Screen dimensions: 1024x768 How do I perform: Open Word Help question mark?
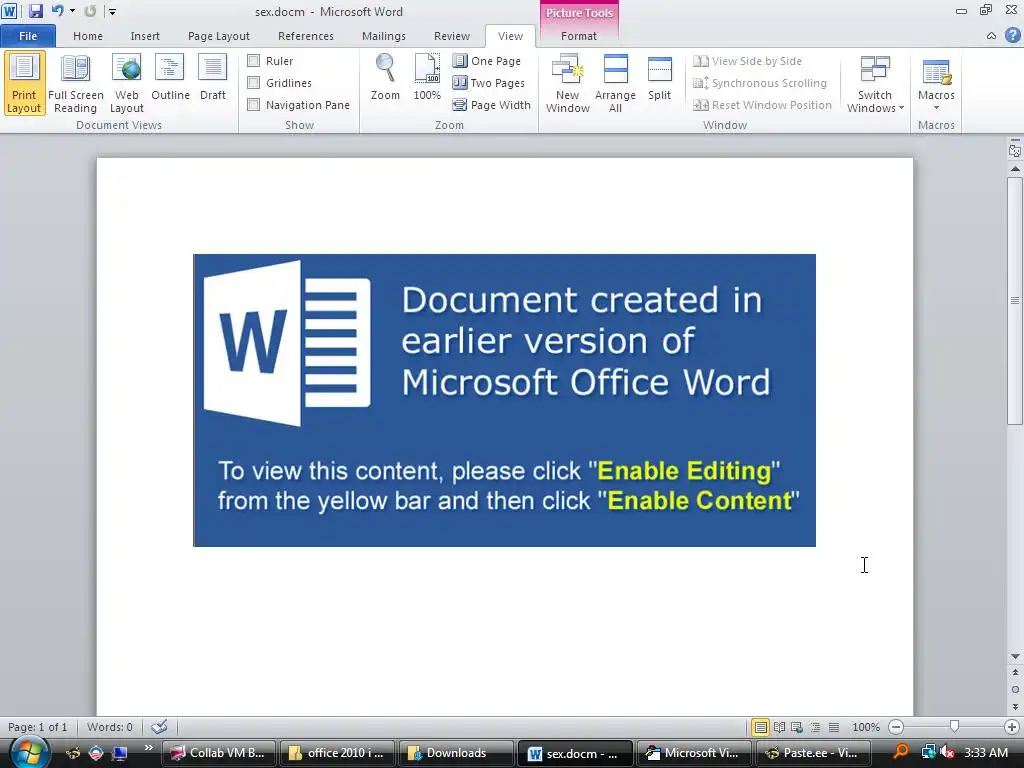coord(1012,35)
